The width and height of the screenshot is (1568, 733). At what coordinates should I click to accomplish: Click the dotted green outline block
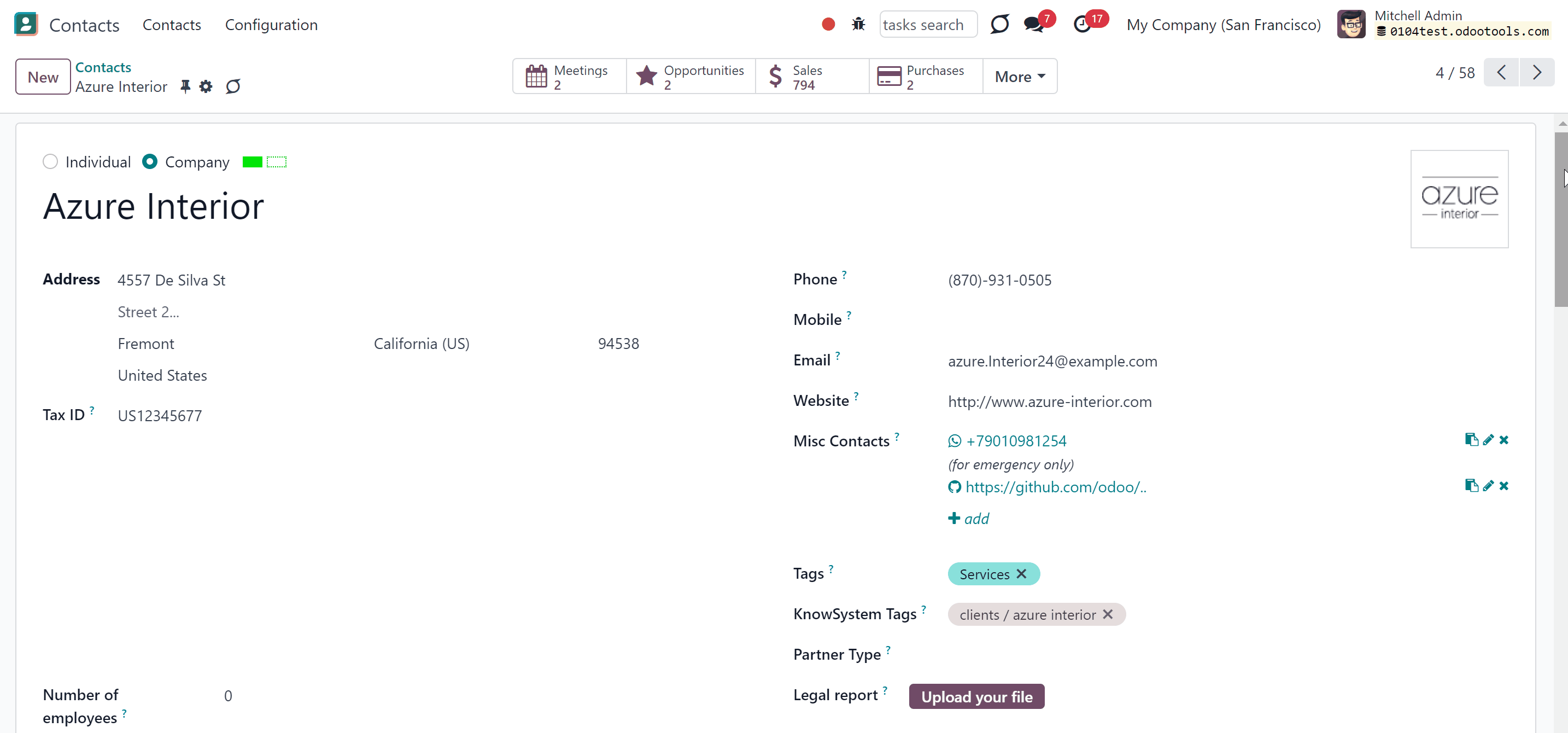tap(276, 162)
